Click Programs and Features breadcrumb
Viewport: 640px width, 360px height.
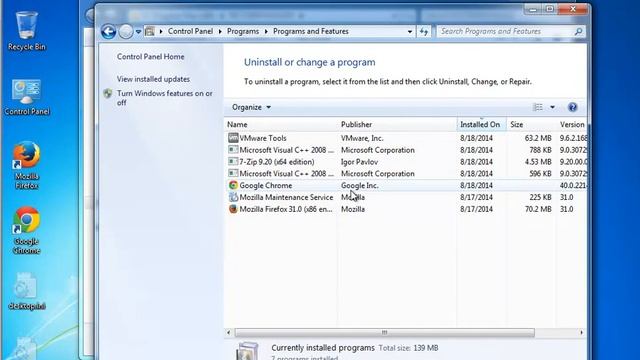(311, 31)
